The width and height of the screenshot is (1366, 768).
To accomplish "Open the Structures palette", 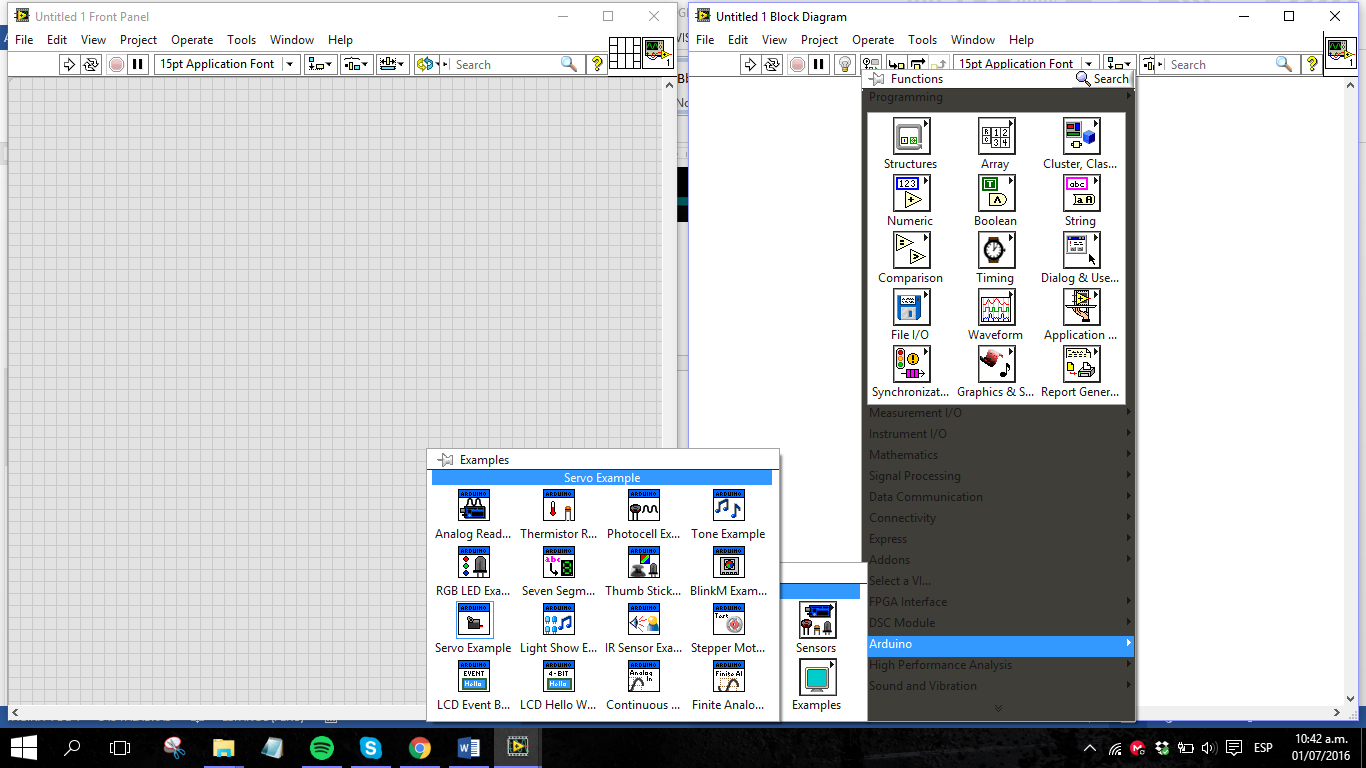I will (911, 136).
